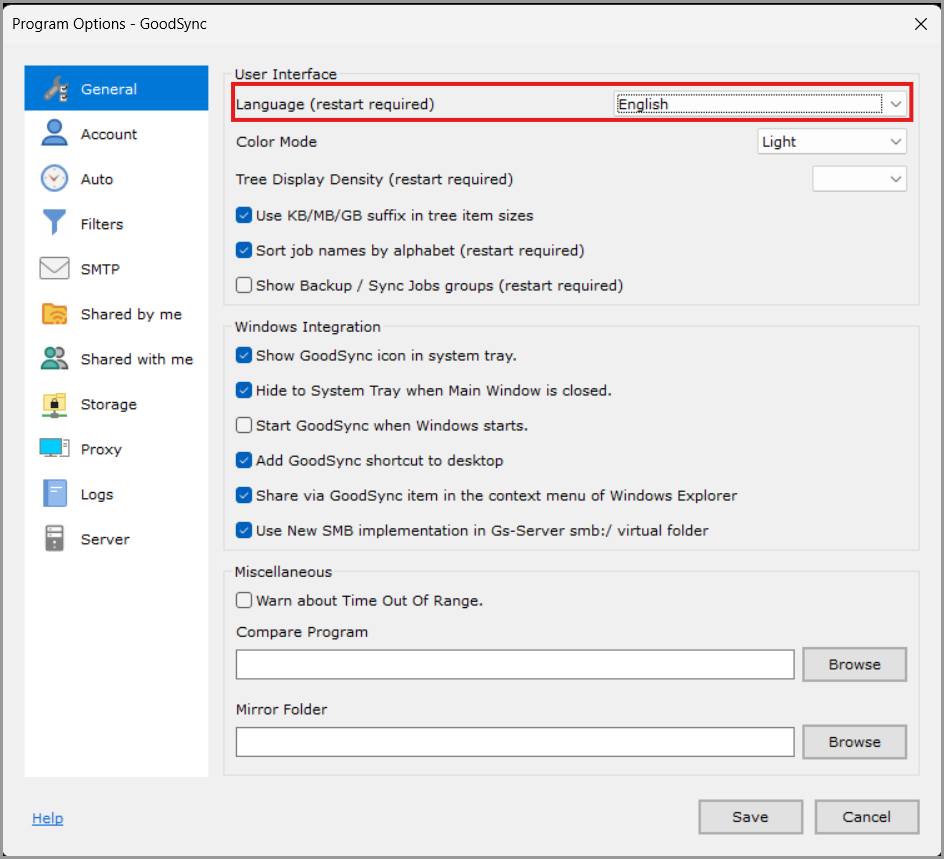
Task: Click the Account person icon
Action: click(54, 133)
